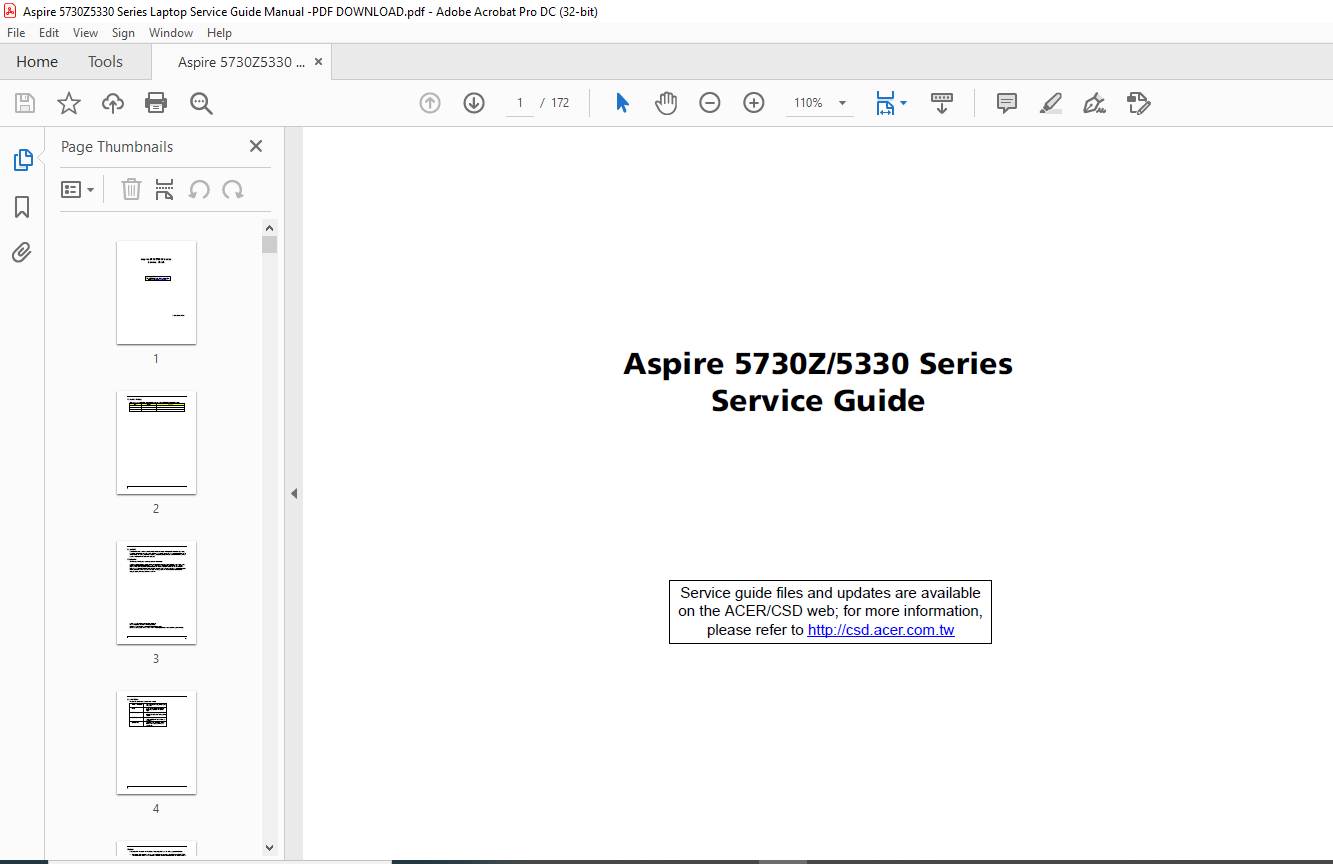Open the Edit menu
This screenshot has width=1333, height=864.
(x=49, y=33)
